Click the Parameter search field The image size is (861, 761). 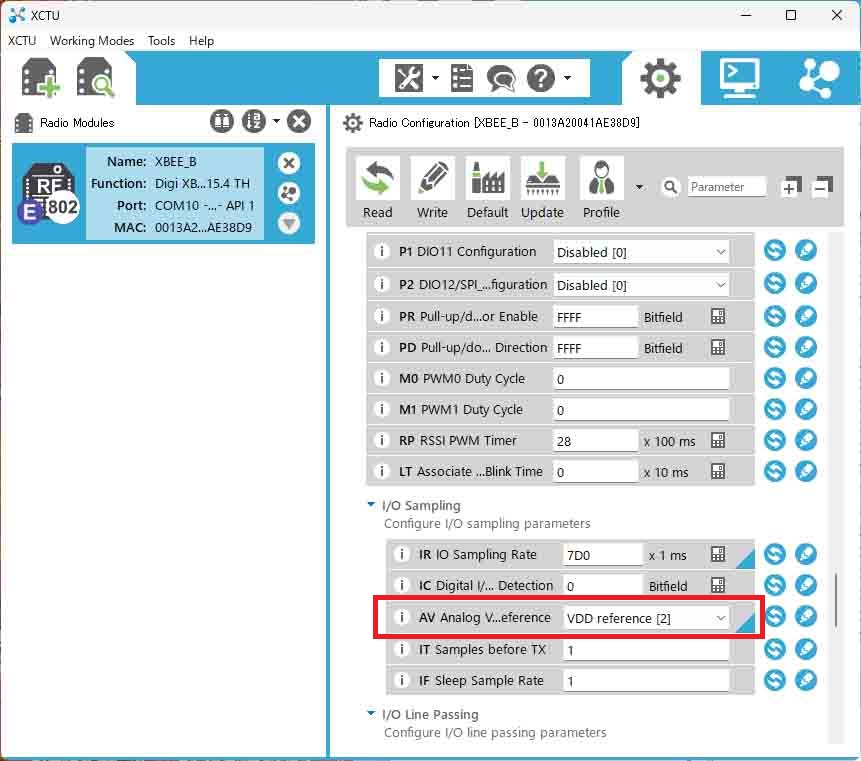726,187
